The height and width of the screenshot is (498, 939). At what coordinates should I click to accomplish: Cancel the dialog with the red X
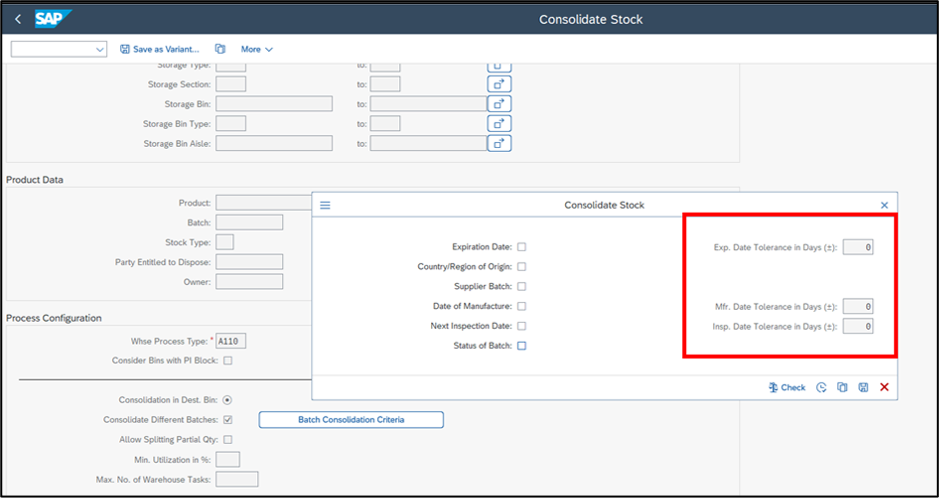pos(885,387)
